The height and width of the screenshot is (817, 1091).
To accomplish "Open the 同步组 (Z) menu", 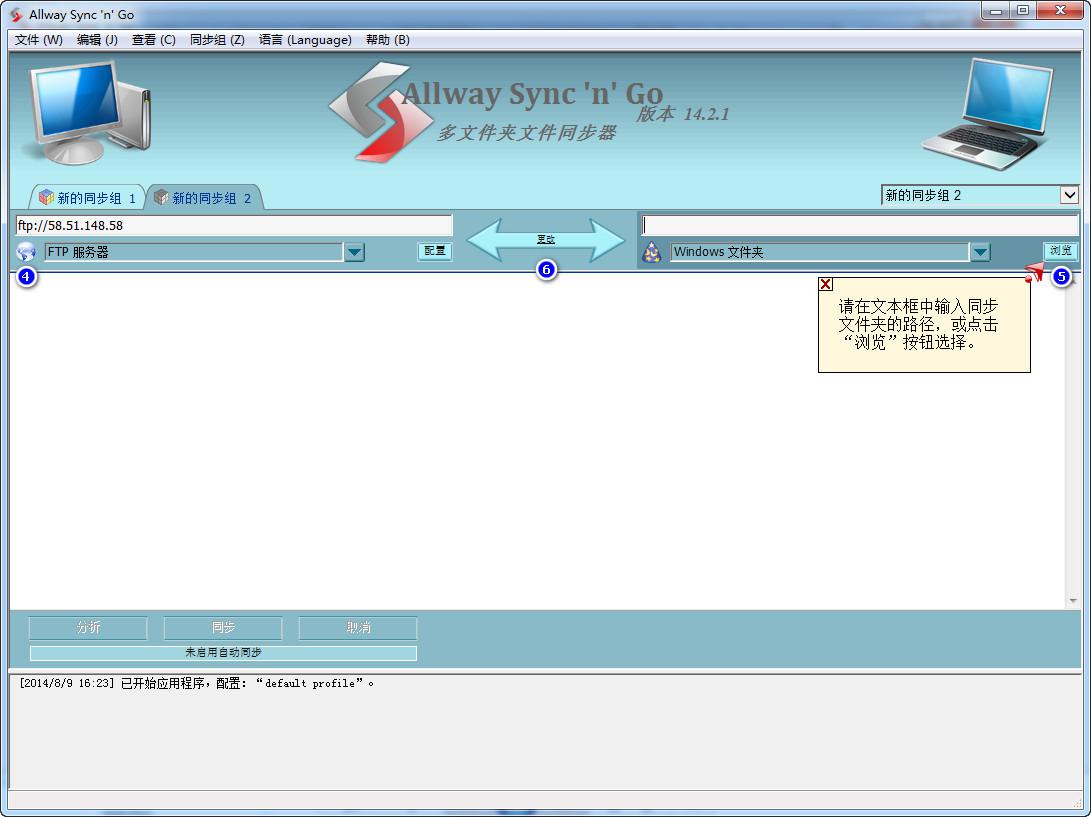I will 217,40.
